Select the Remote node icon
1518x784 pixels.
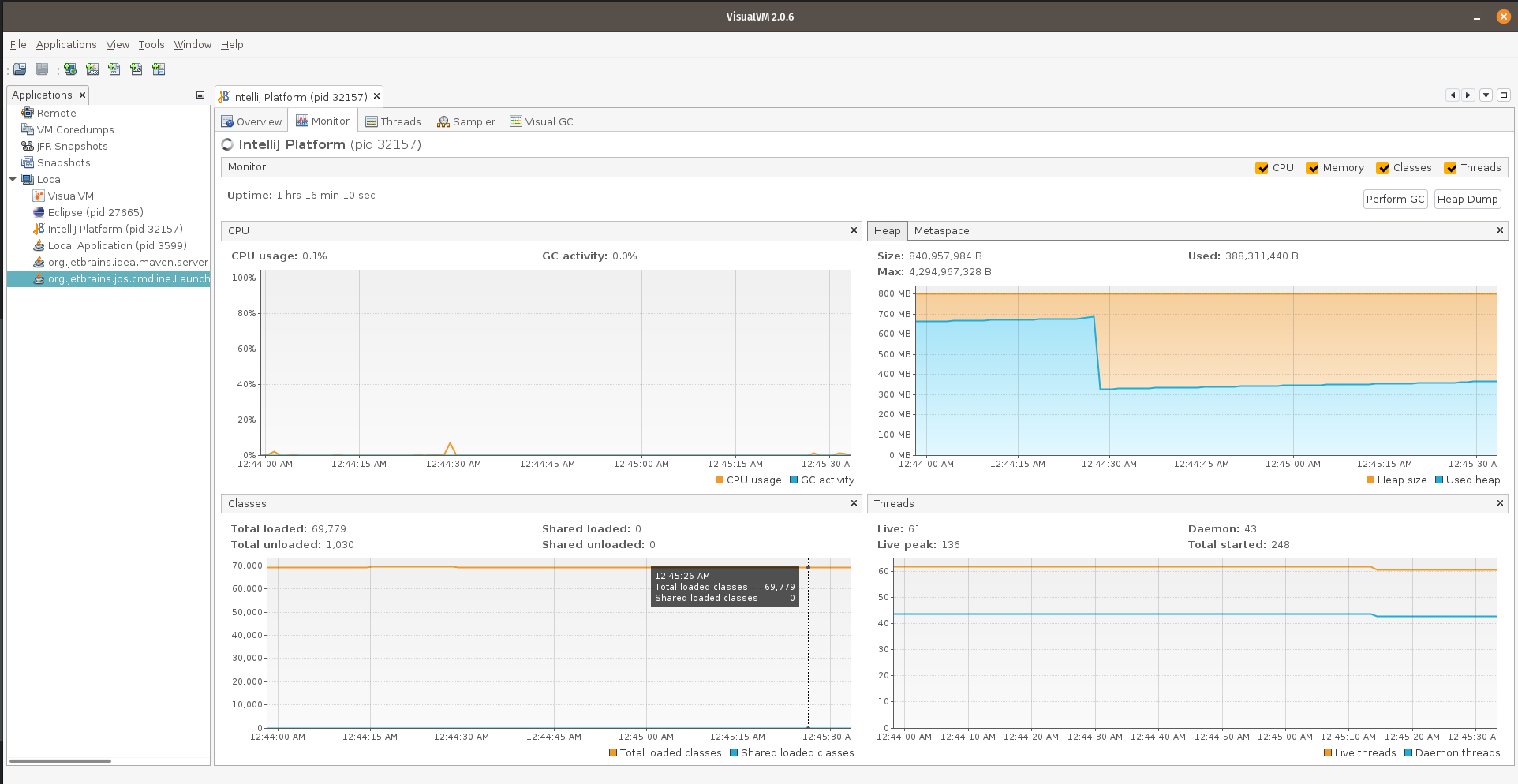click(28, 113)
